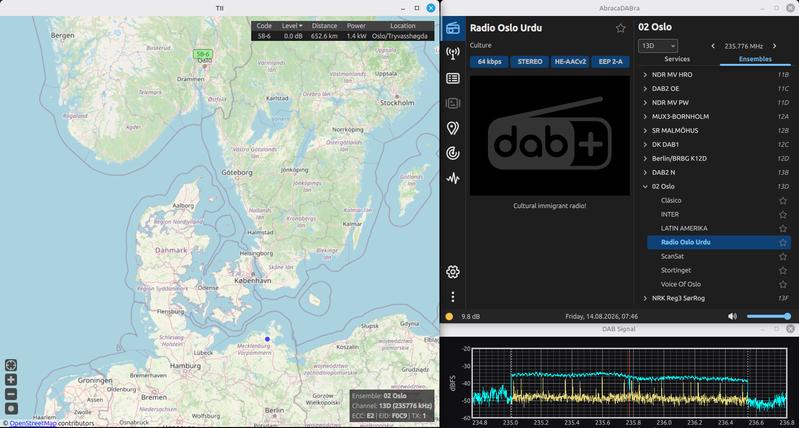Click the 58-6 transmitter marker on map
Viewport: 799px width, 428px height.
[x=202, y=54]
